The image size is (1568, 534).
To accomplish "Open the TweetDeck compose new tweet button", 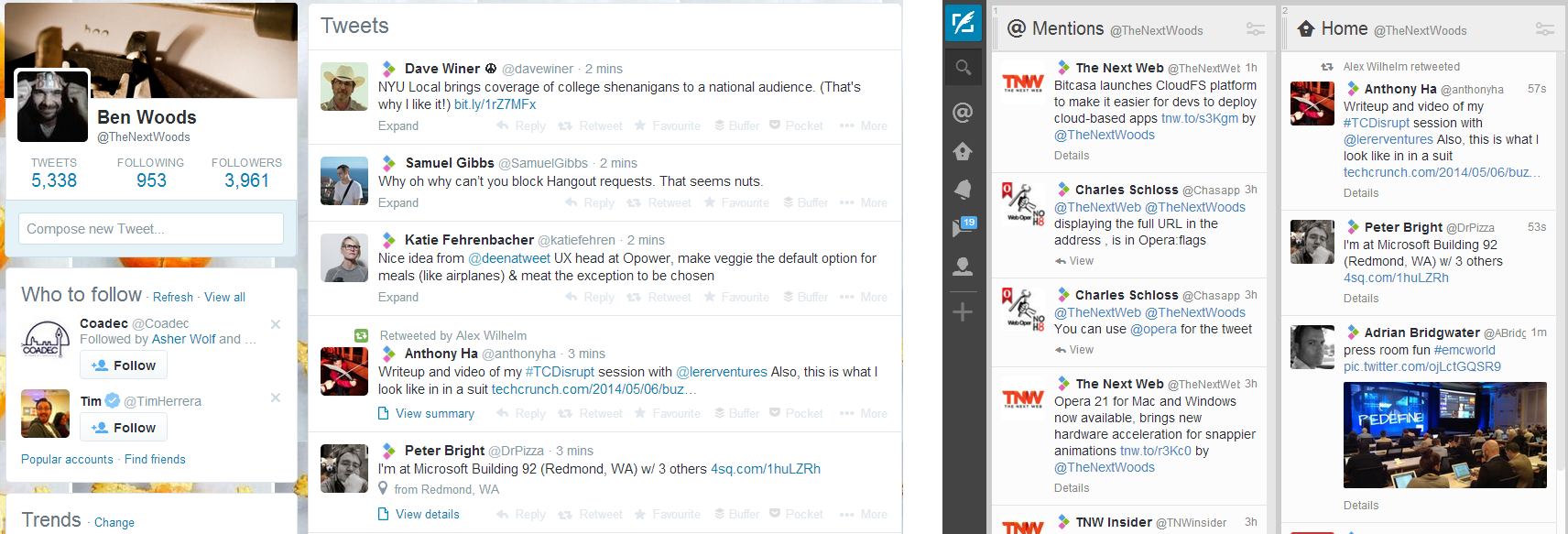I will pyautogui.click(x=963, y=22).
